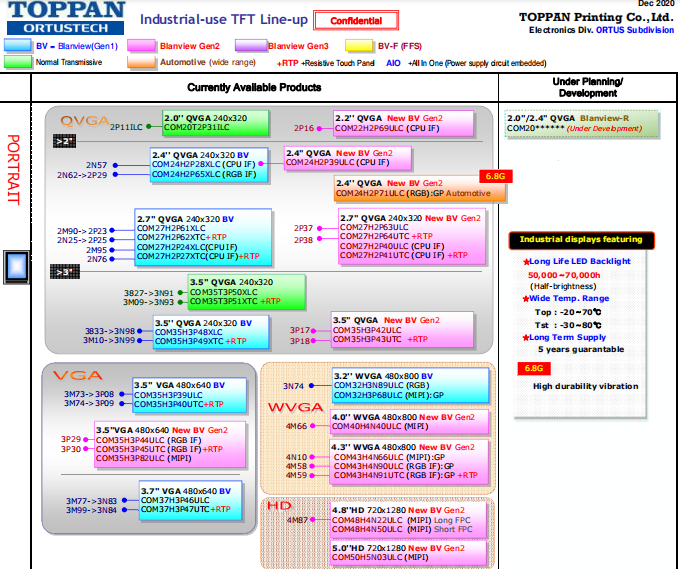
Task: Click the yellow BV-F (FFS) legend swatch
Action: 359,46
